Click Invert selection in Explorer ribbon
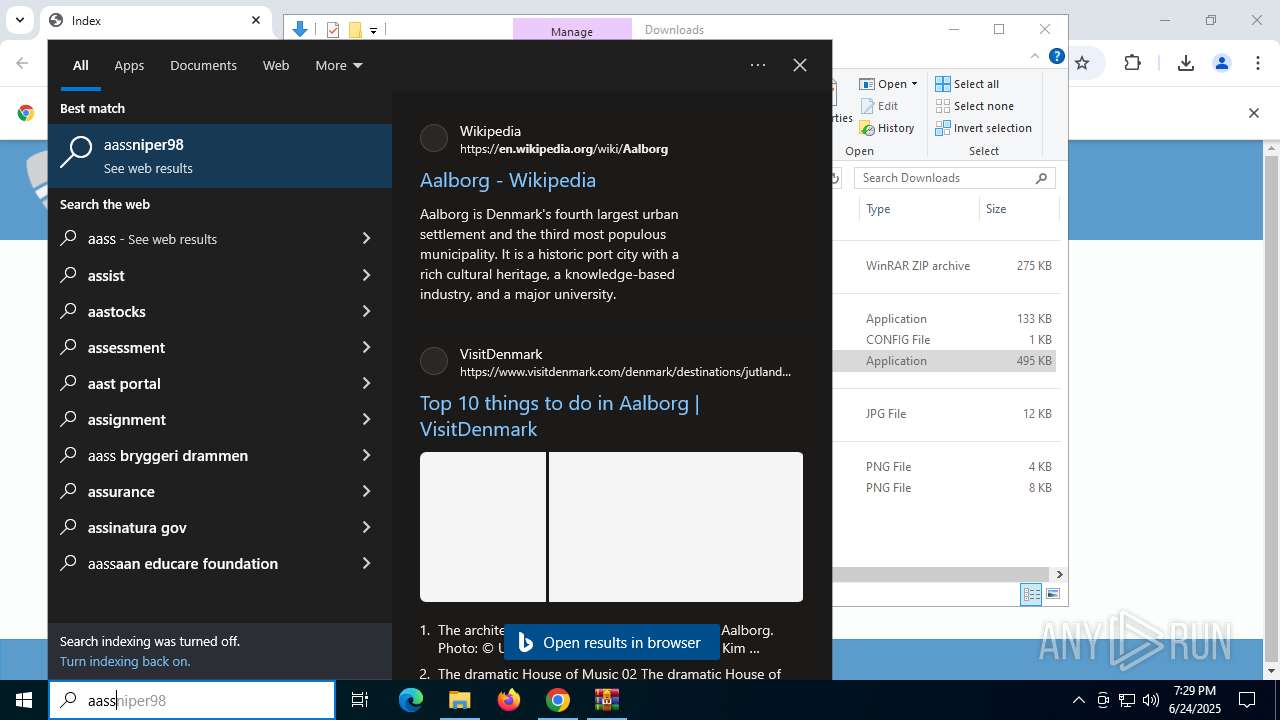This screenshot has width=1280, height=720. 984,128
